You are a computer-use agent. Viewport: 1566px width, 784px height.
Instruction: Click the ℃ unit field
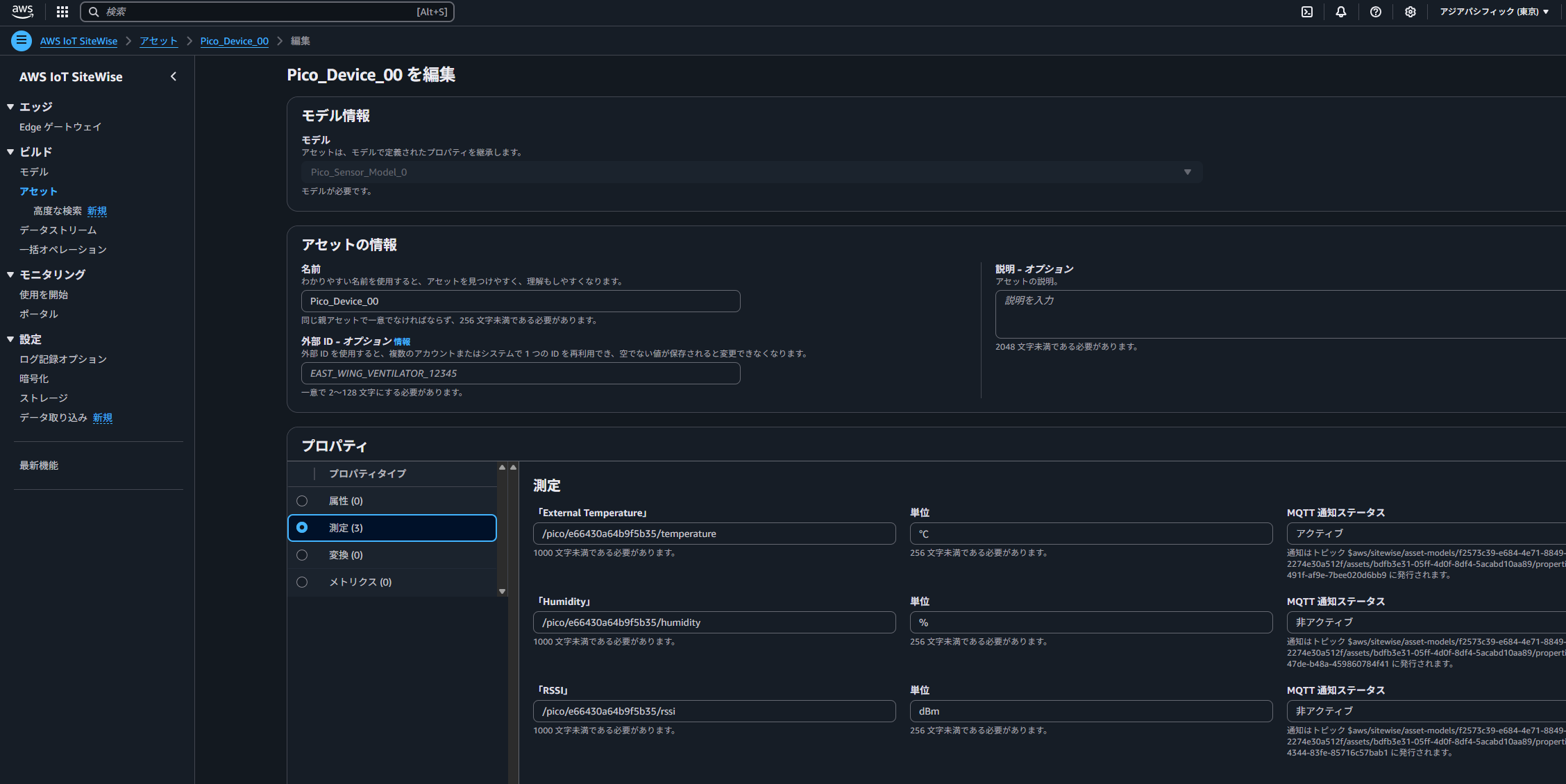point(1091,534)
